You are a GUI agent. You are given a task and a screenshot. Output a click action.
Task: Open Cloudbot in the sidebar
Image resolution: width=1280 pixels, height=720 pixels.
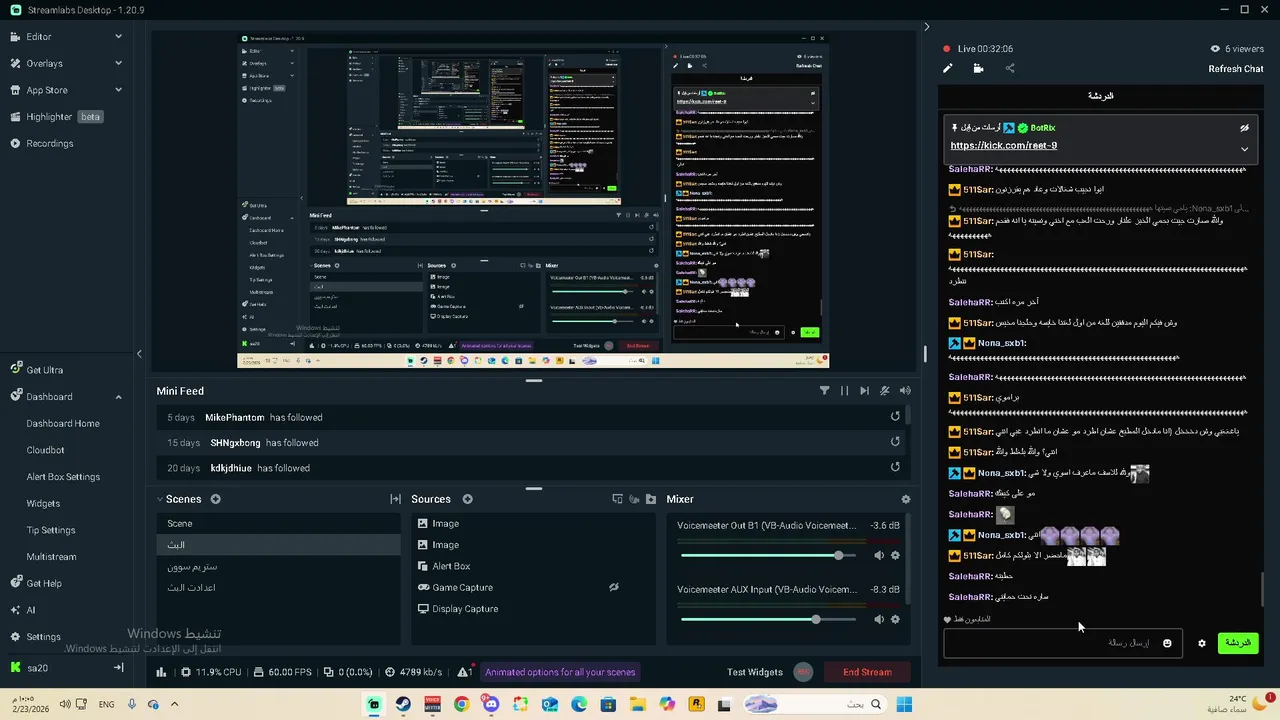click(45, 450)
